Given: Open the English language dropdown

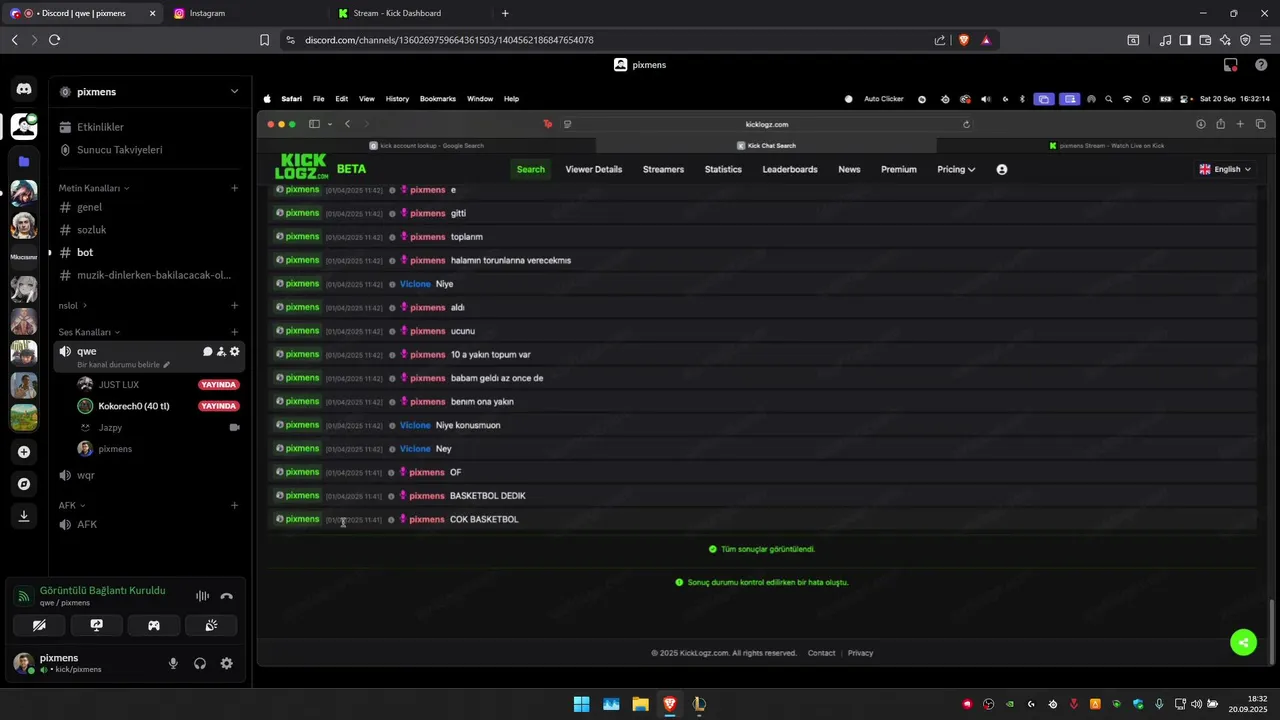Looking at the screenshot, I should tap(1225, 169).
